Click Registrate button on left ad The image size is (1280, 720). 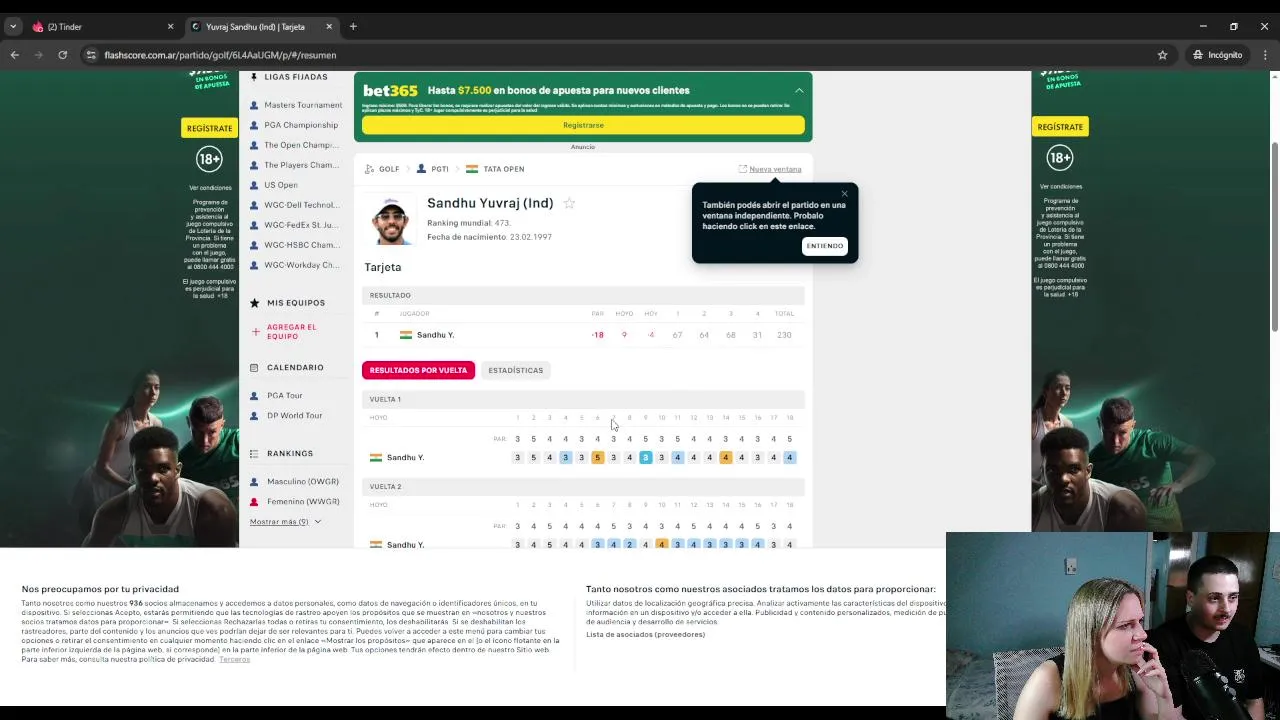209,128
